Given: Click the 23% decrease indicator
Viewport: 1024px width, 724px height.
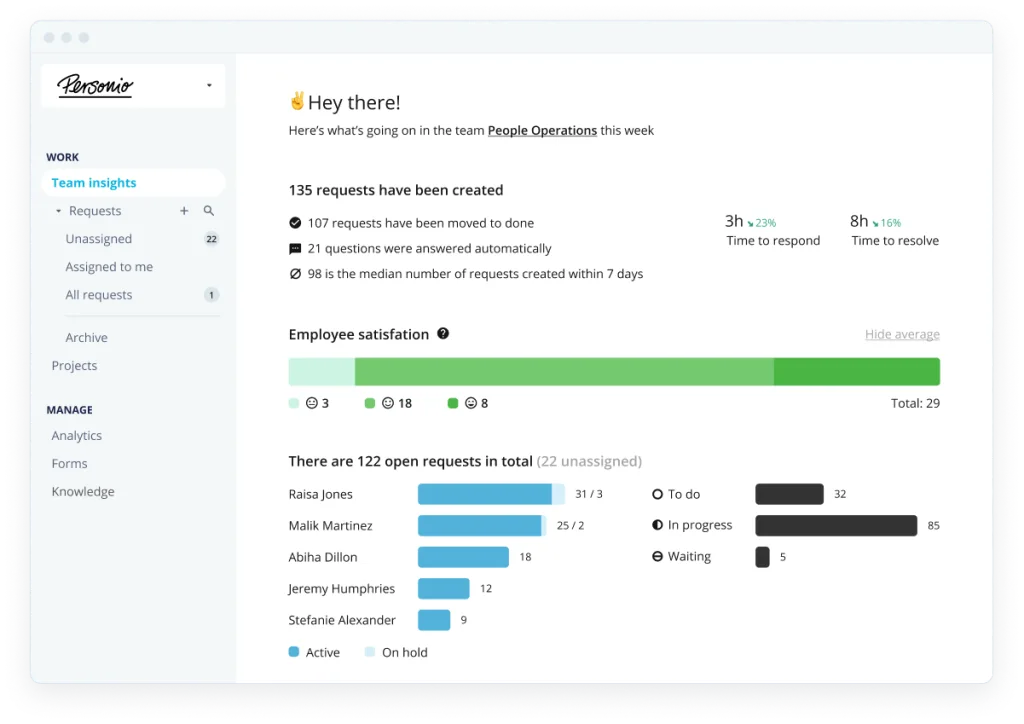Looking at the screenshot, I should click(761, 223).
